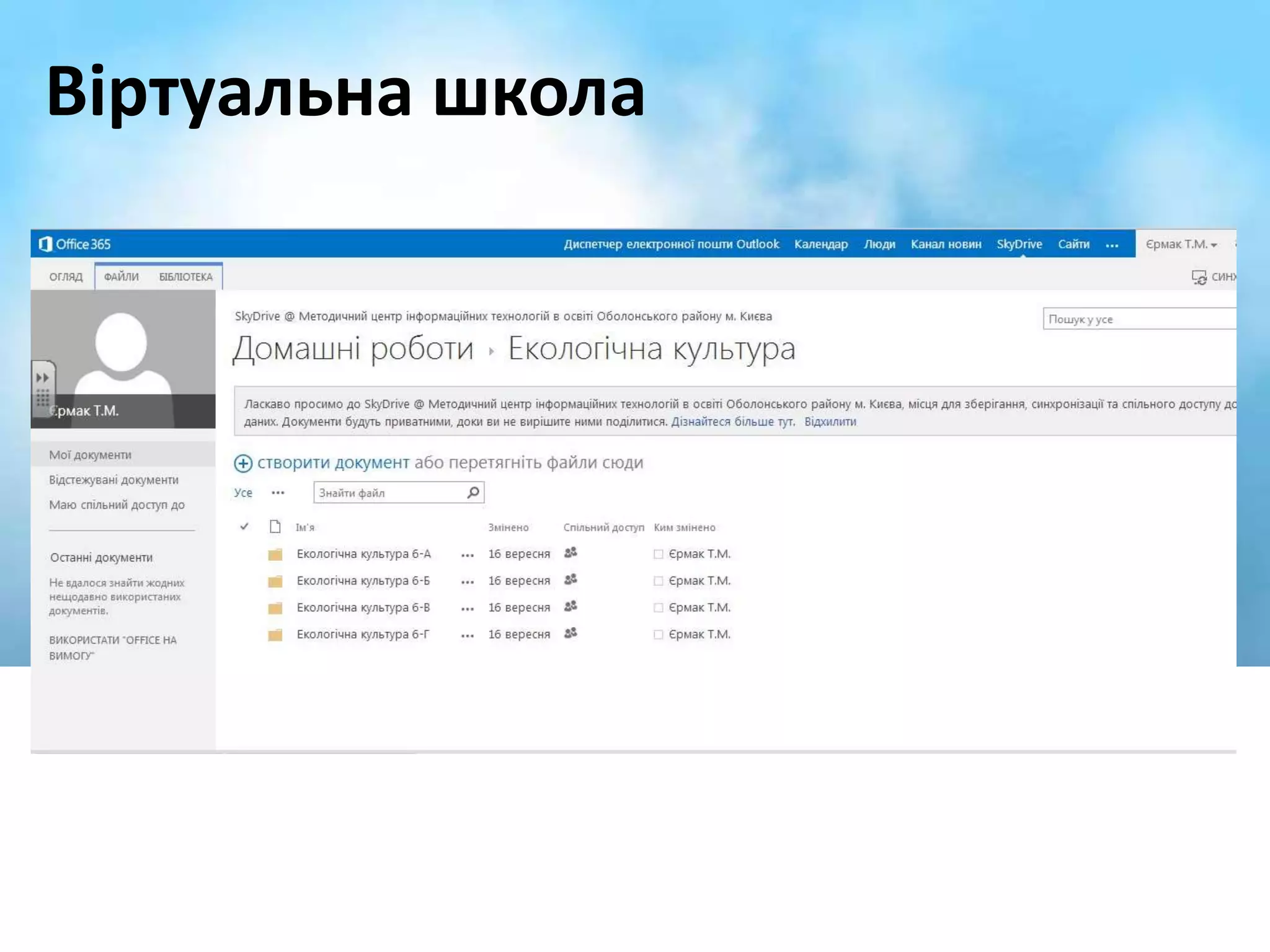Viewport: 1270px width, 952px height.
Task: Toggle the select-all checkmark in header
Action: [244, 526]
